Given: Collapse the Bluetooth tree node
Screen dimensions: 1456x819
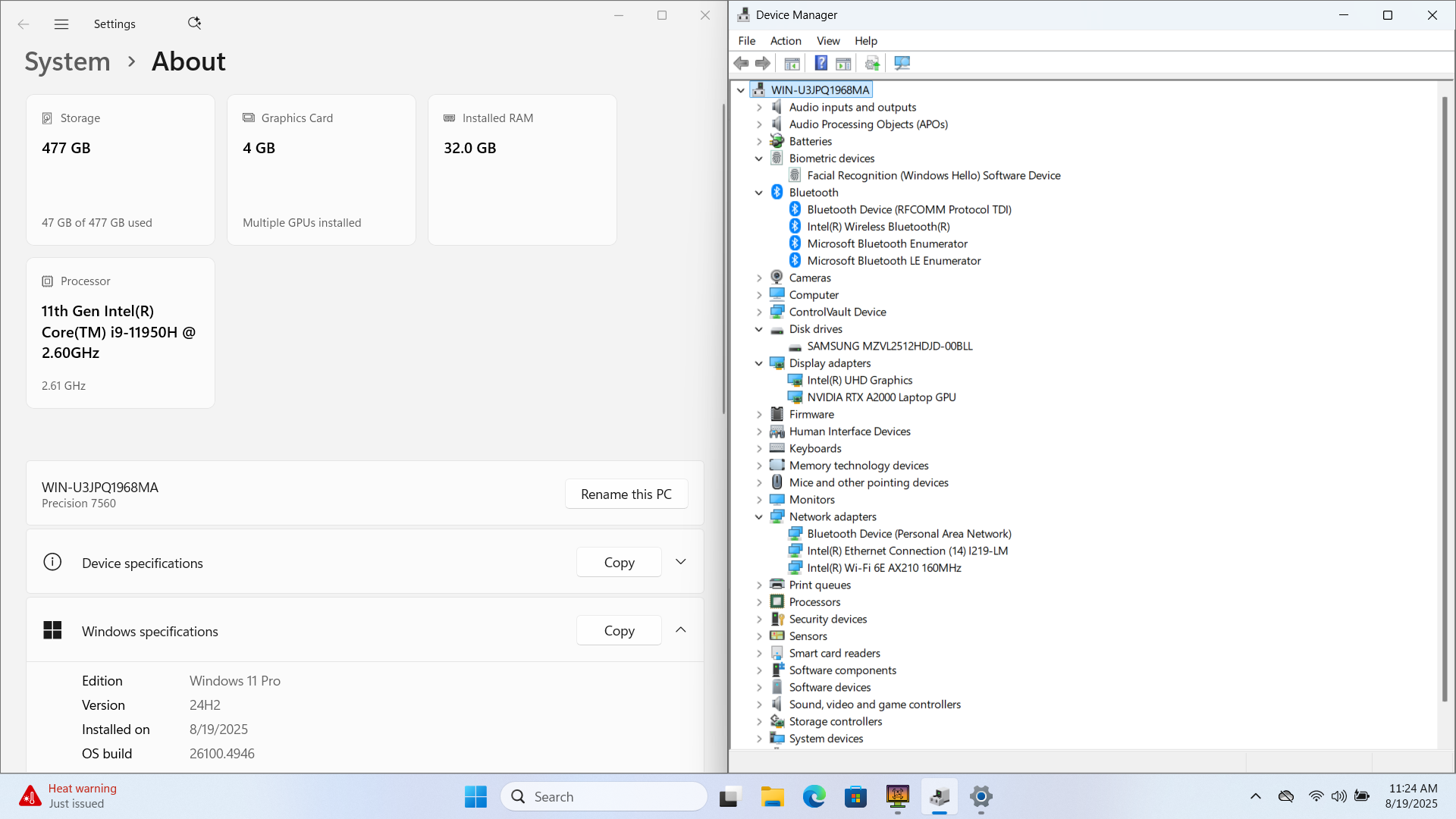Looking at the screenshot, I should click(758, 193).
